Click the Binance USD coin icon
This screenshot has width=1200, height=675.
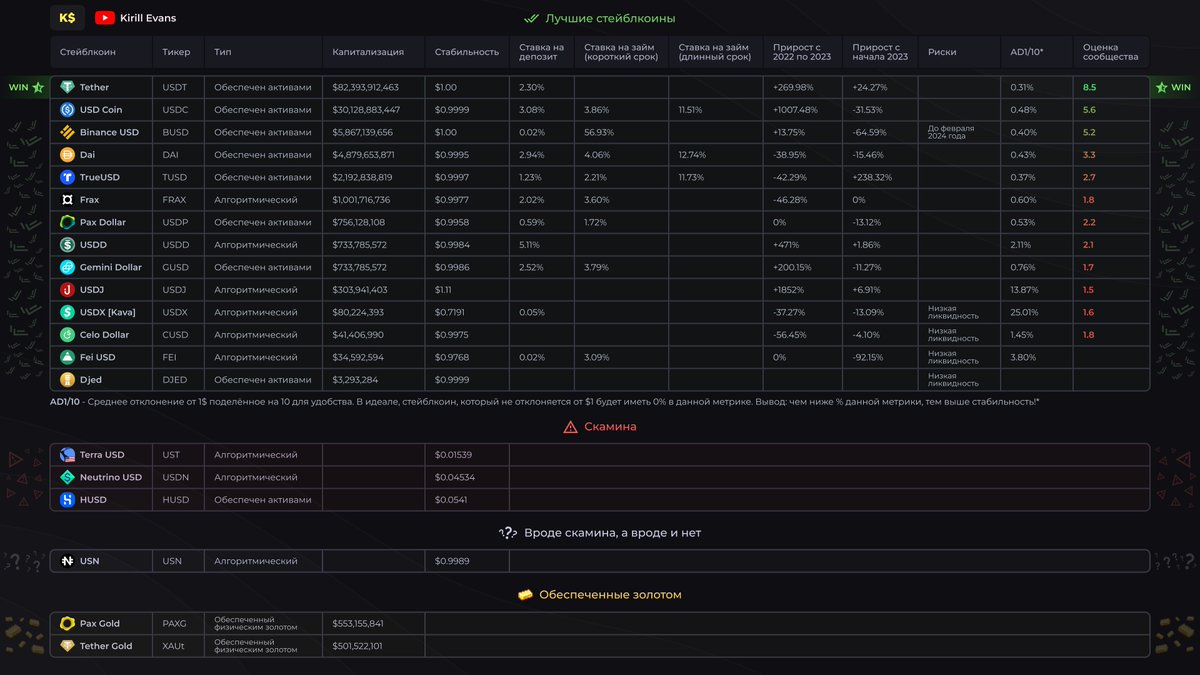coord(68,132)
